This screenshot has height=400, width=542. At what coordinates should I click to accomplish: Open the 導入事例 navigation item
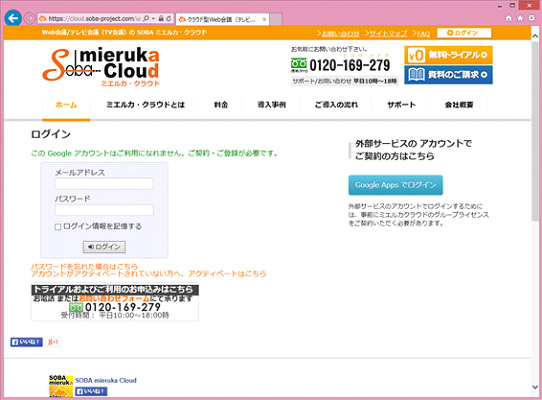click(271, 105)
